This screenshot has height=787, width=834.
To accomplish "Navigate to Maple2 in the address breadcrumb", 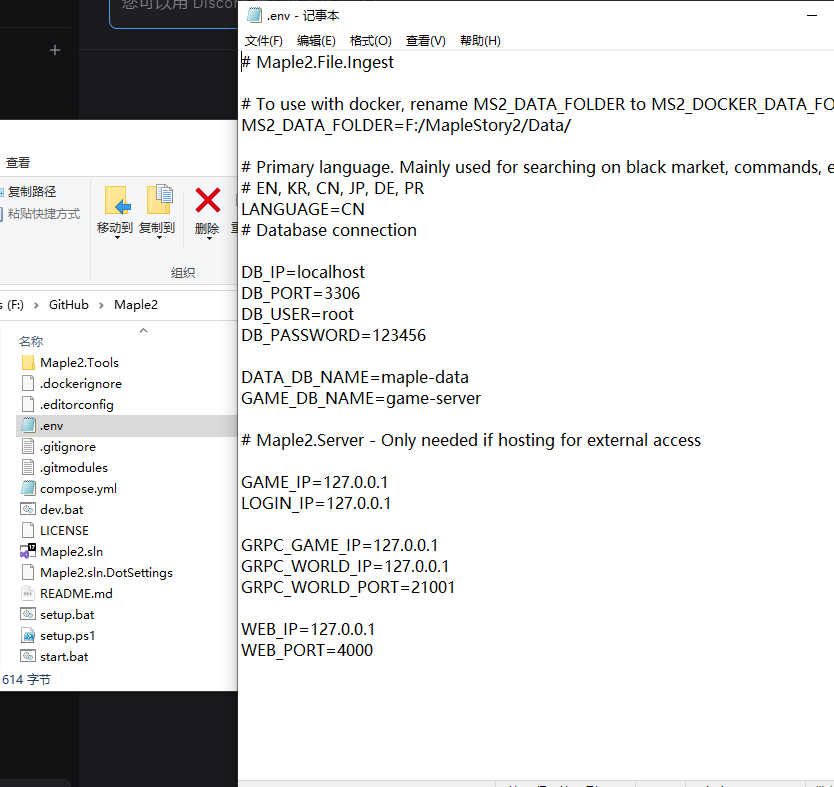I will pos(136,305).
